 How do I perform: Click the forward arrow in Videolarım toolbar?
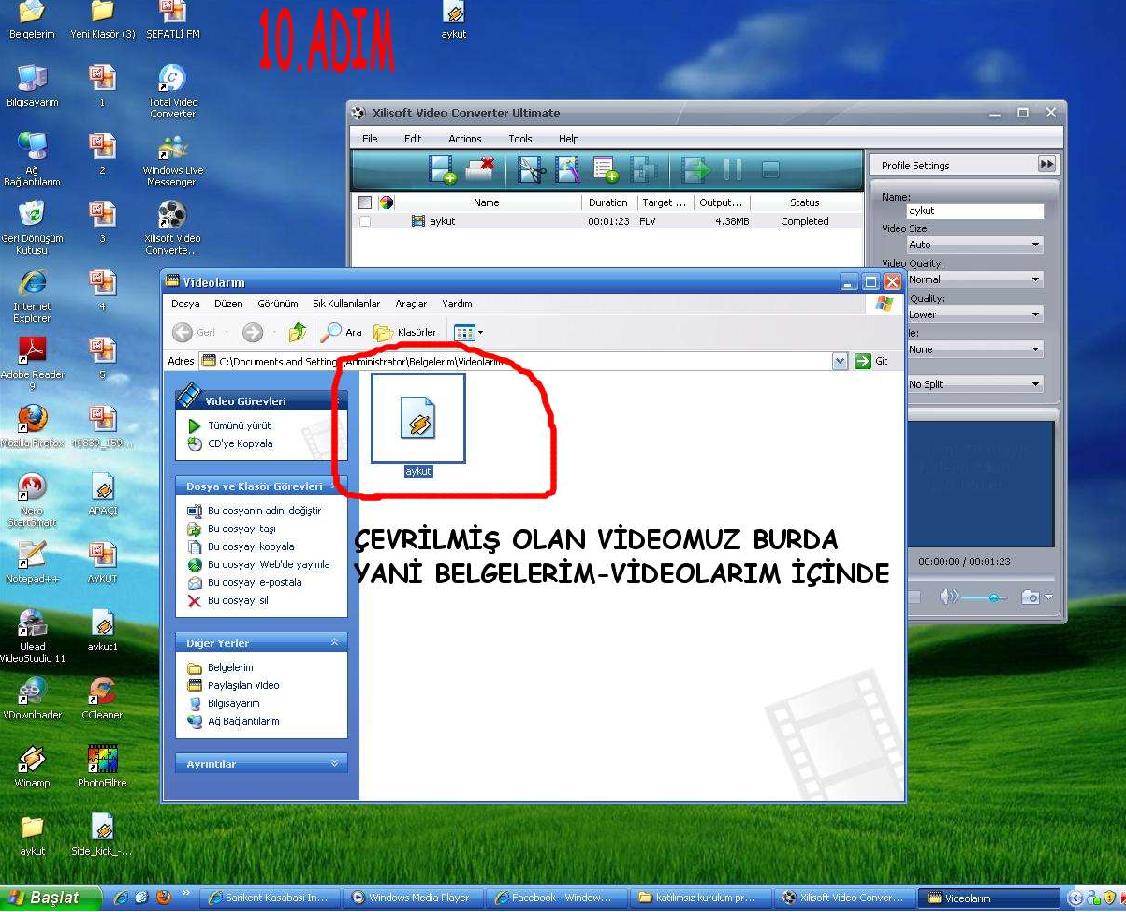coord(252,332)
